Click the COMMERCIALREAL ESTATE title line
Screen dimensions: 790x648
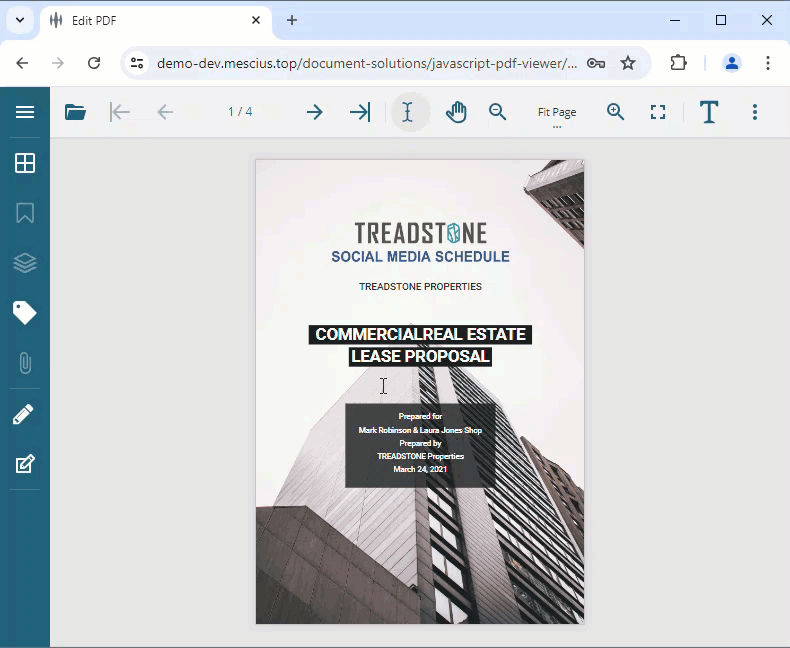pos(420,334)
